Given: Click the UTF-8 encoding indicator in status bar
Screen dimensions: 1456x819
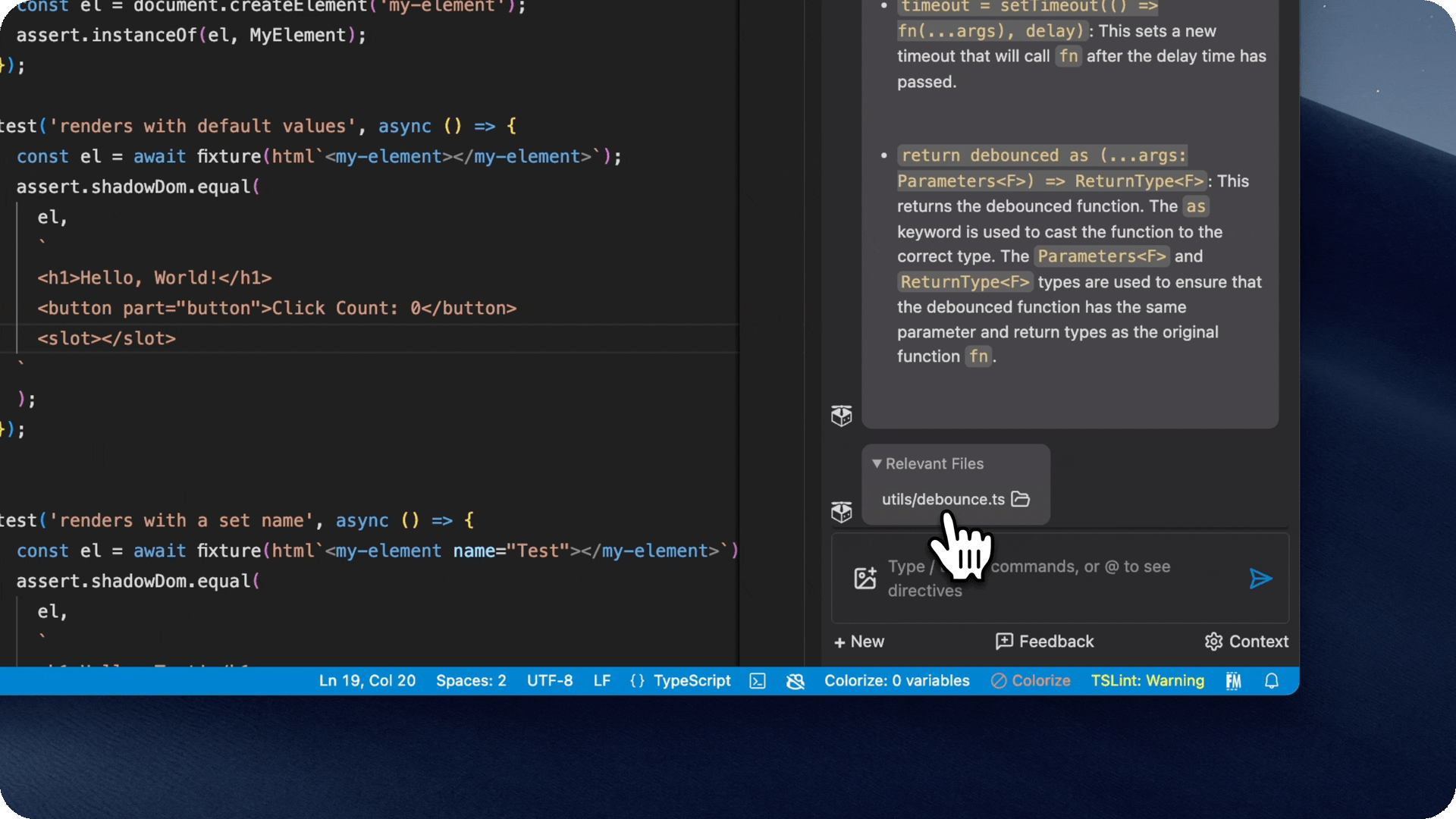Looking at the screenshot, I should point(550,680).
